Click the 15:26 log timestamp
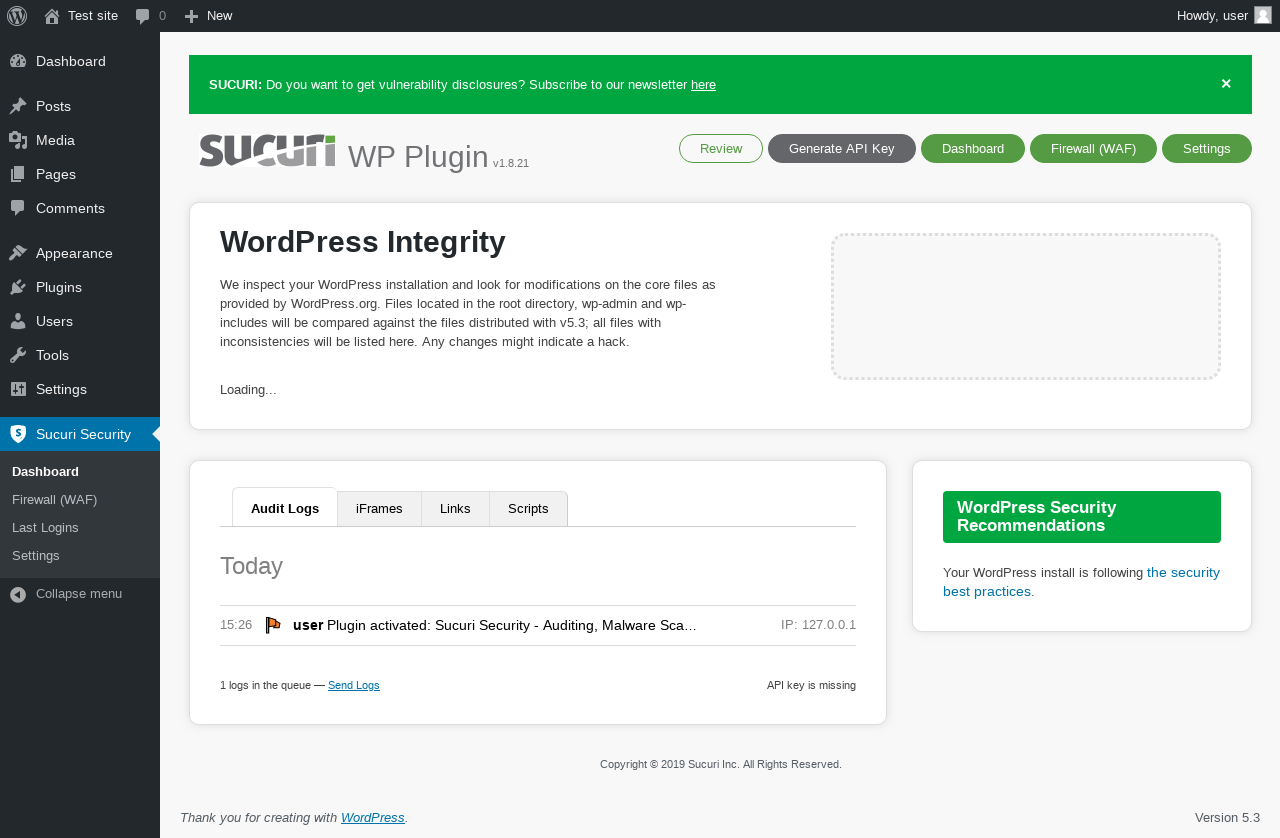 coord(236,625)
